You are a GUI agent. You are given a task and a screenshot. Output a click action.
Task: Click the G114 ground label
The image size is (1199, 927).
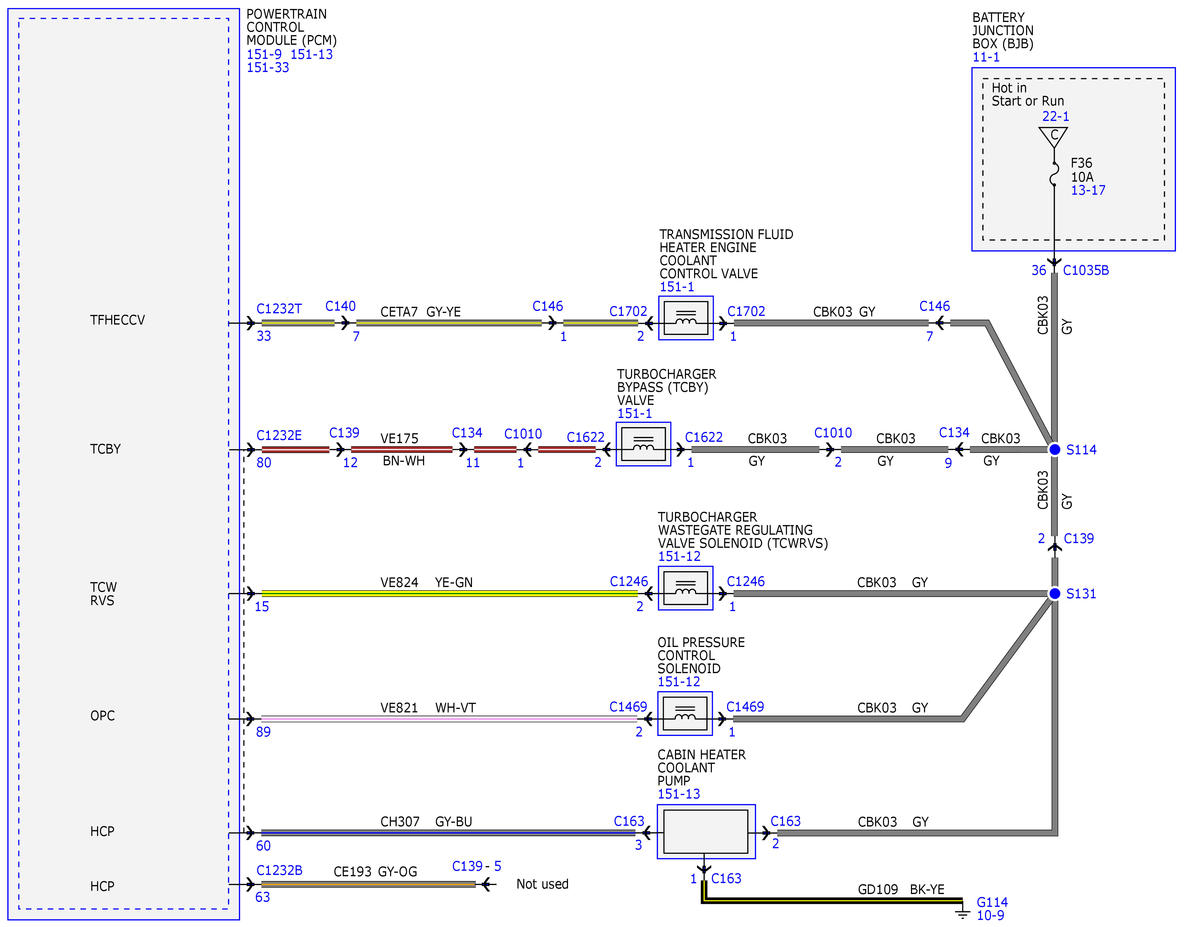[992, 903]
